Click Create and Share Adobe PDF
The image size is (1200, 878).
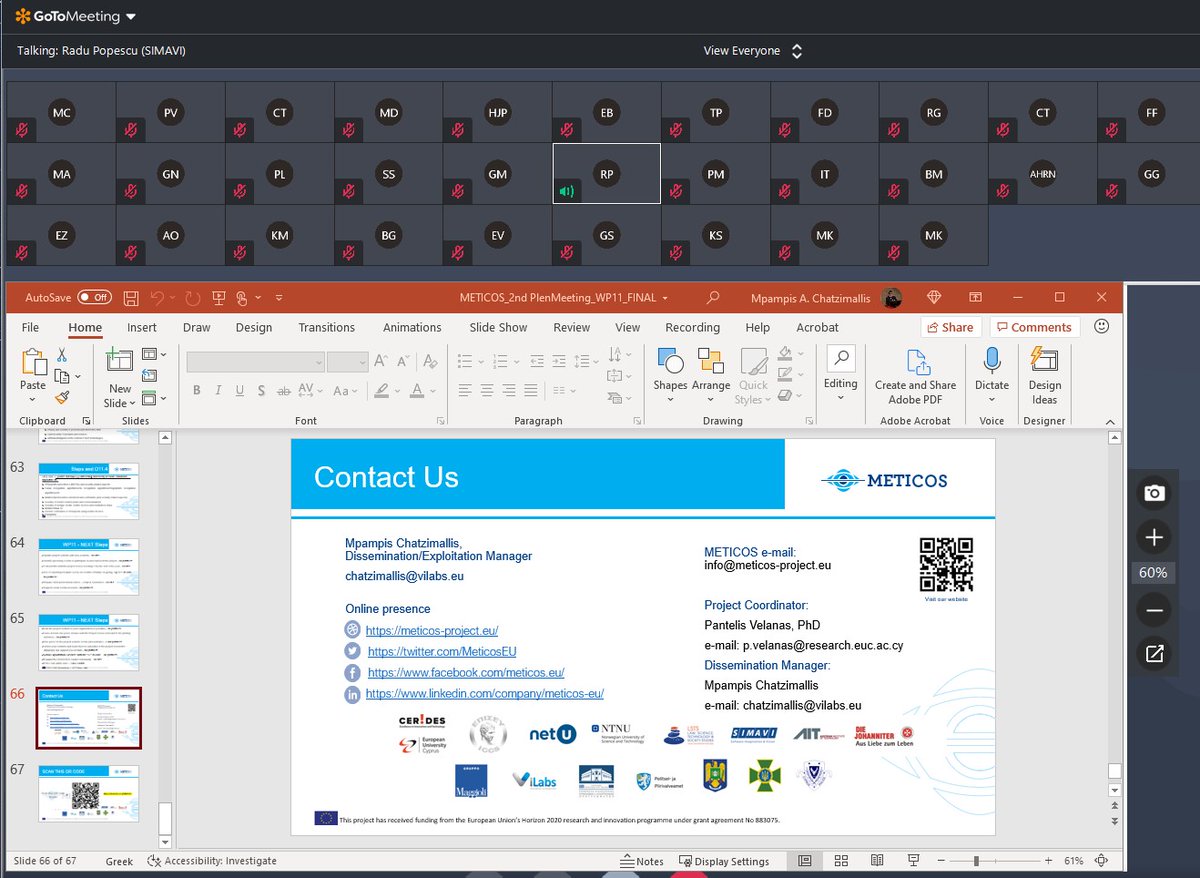(915, 376)
